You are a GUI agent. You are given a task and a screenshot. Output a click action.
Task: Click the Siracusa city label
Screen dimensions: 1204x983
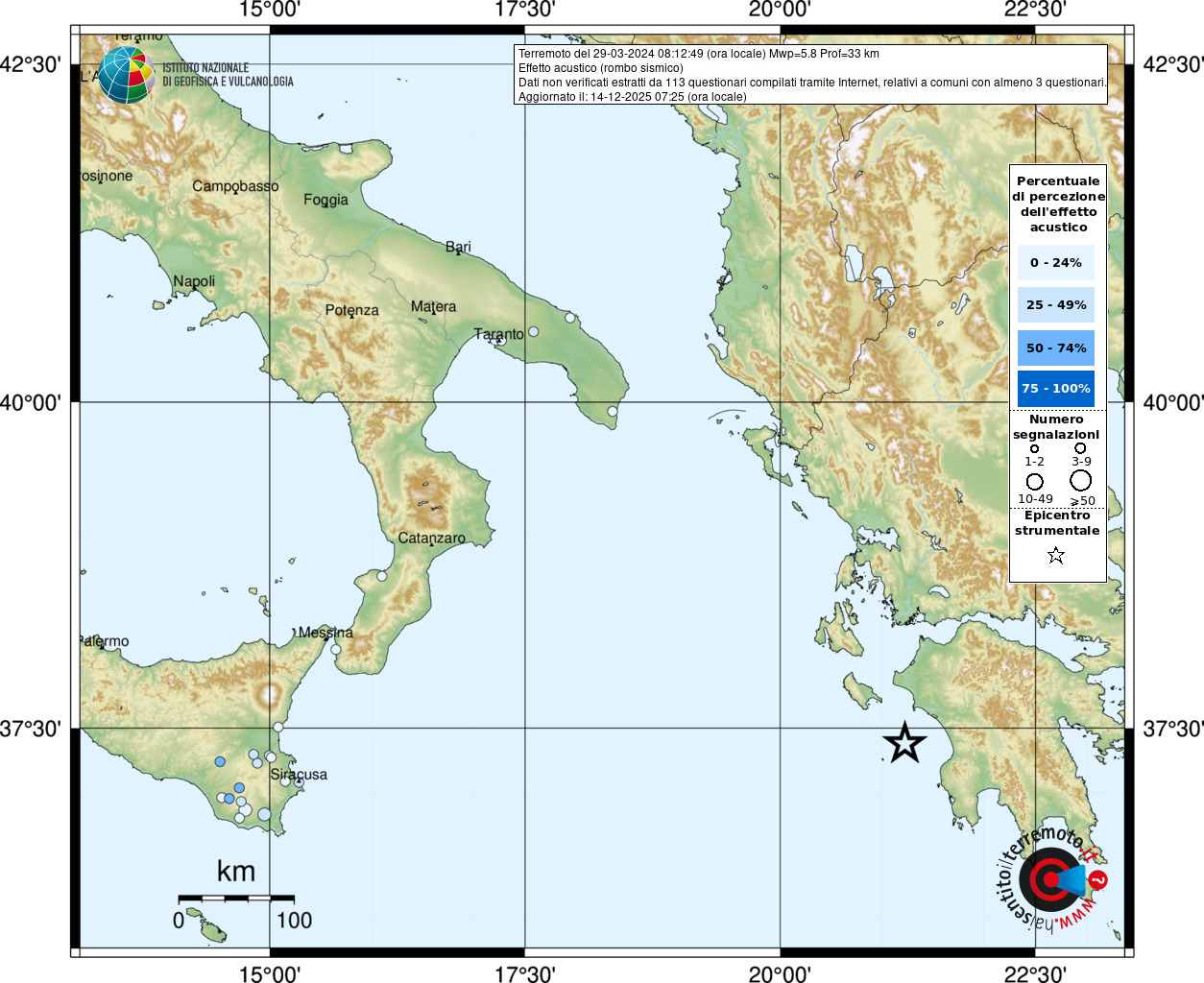tap(299, 774)
